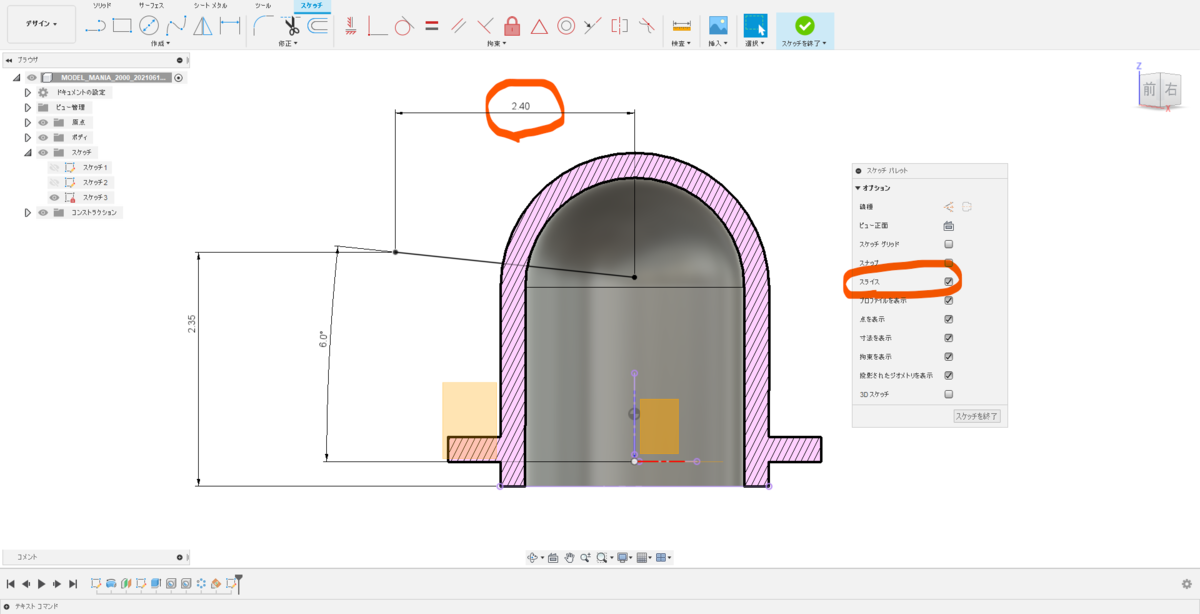1200x614 pixels.
Task: Select the Sketch Dimension tool
Action: (230, 26)
